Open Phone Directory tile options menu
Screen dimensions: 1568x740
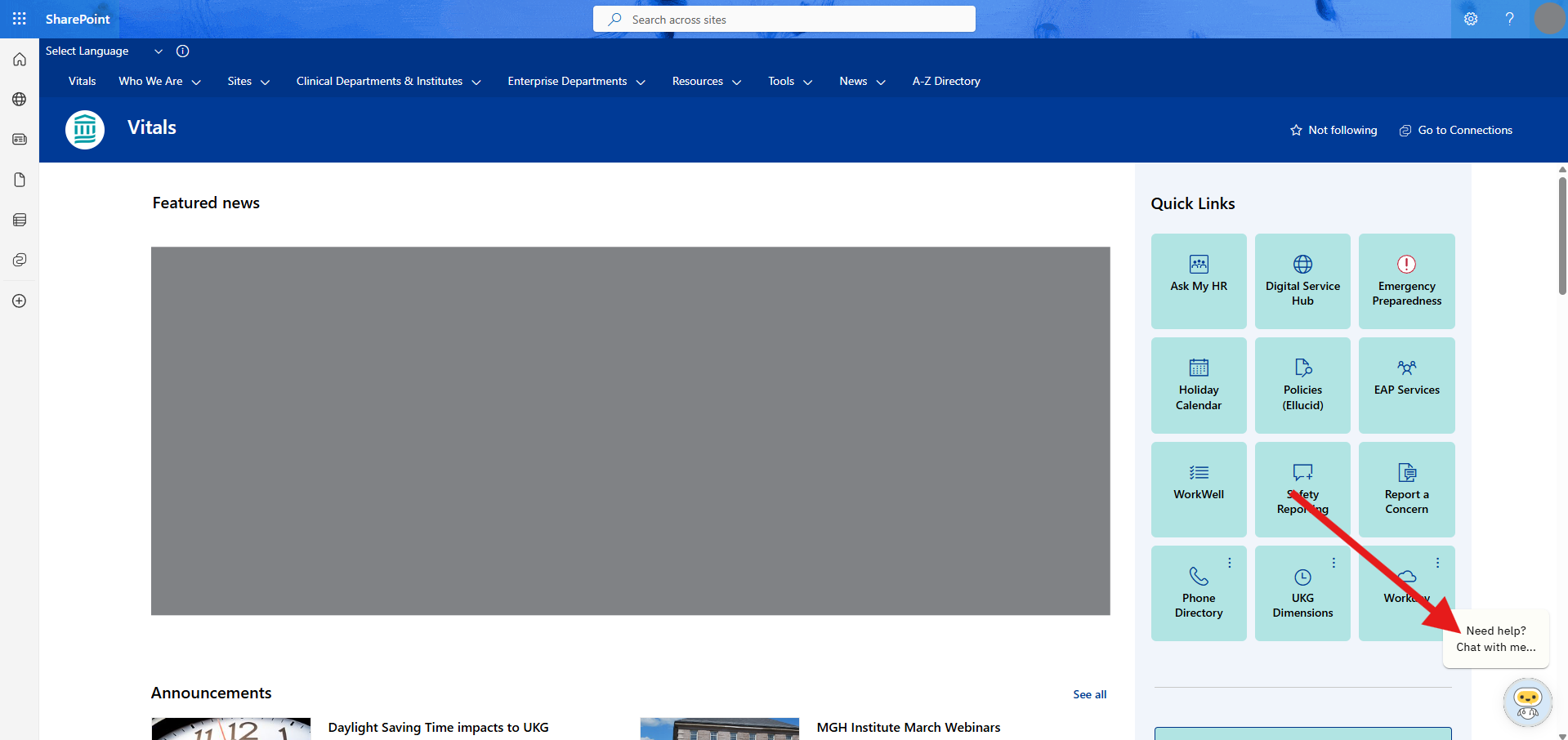[1229, 563]
